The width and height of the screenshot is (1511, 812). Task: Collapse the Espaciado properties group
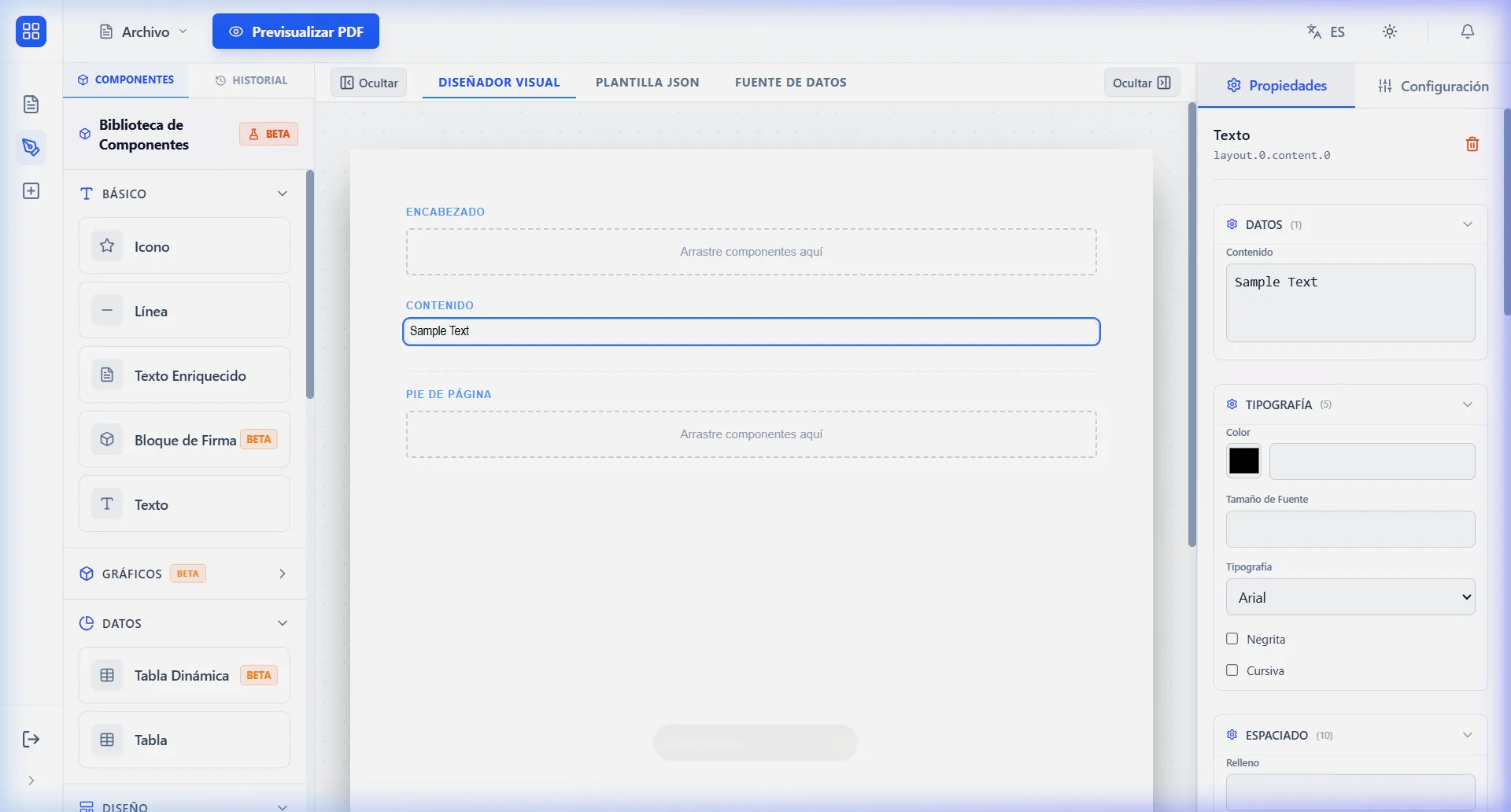tap(1468, 735)
